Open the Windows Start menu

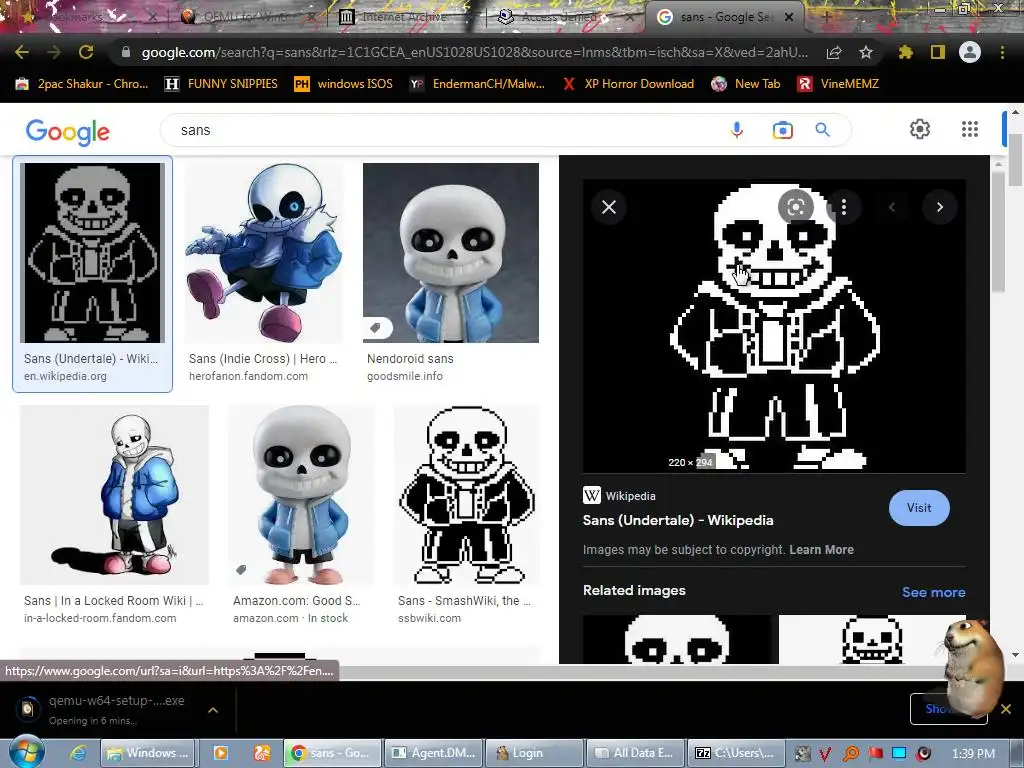click(26, 752)
